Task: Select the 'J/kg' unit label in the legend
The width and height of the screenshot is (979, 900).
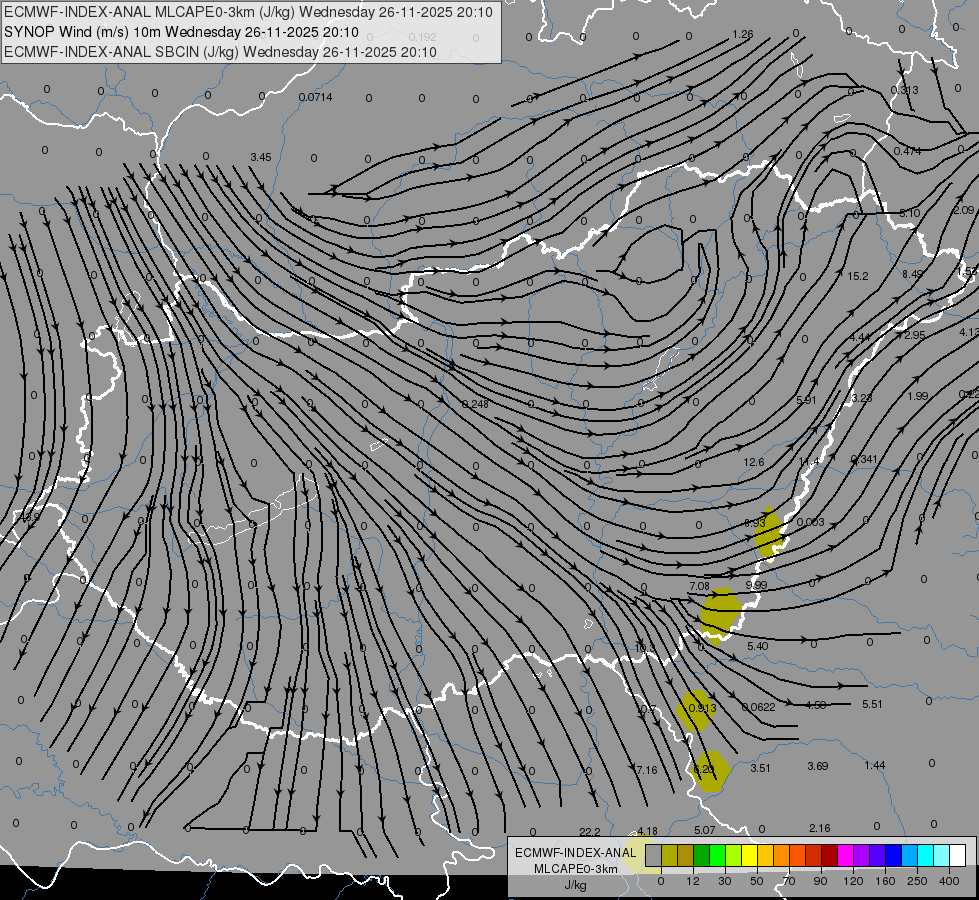Action: pos(575,885)
